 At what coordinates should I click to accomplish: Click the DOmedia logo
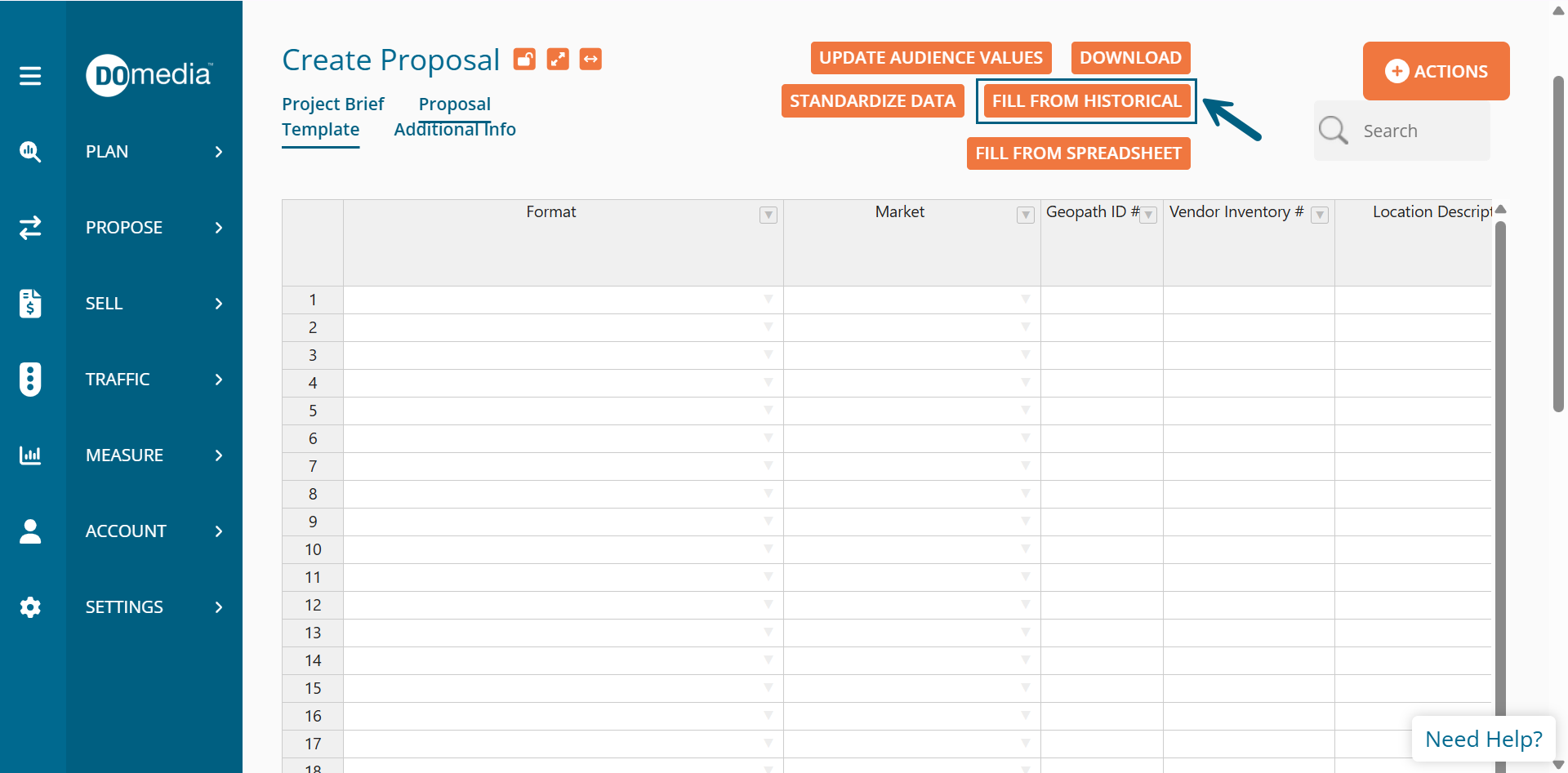pyautogui.click(x=149, y=75)
